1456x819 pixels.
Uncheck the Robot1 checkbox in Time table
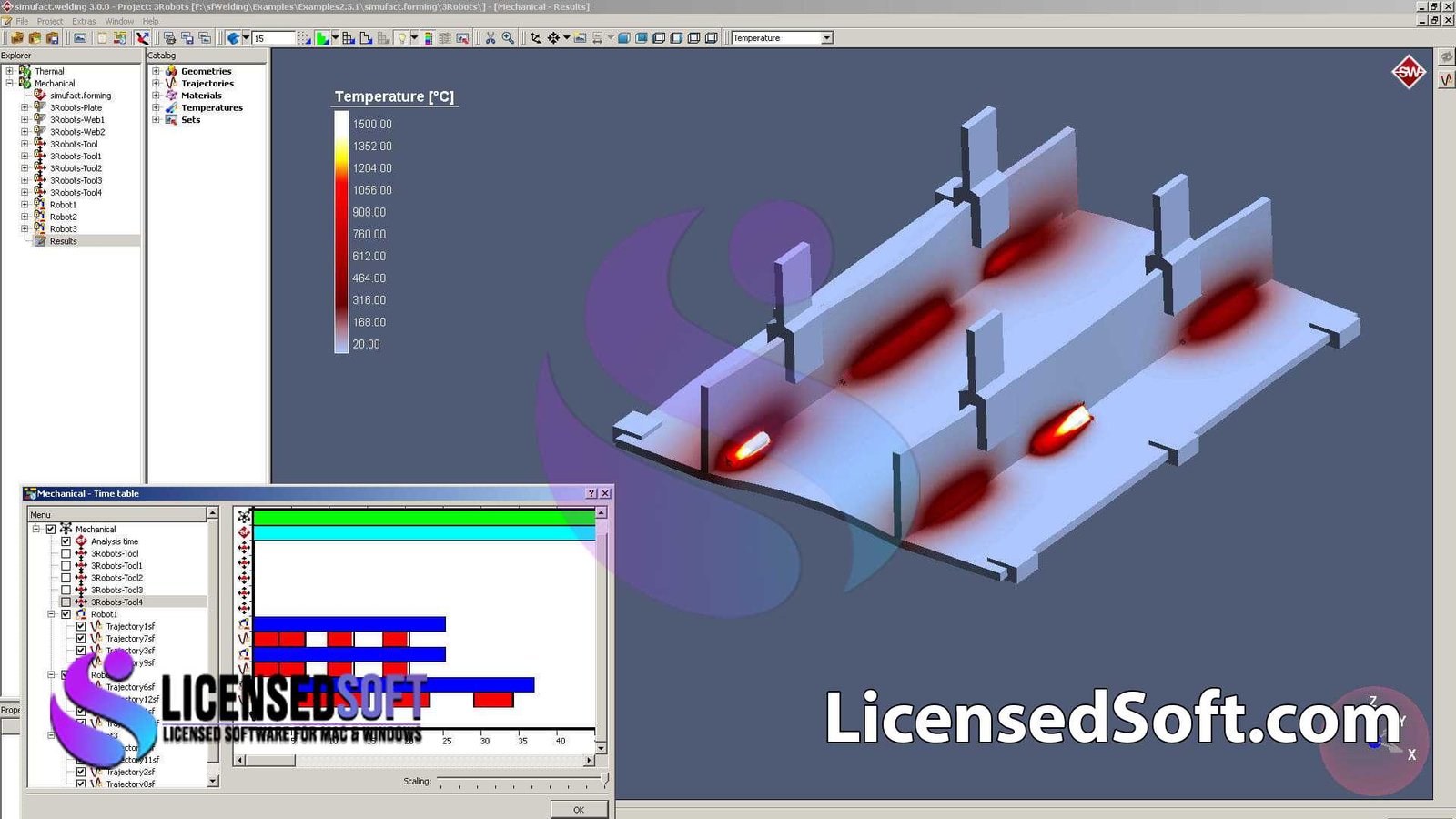[66, 614]
